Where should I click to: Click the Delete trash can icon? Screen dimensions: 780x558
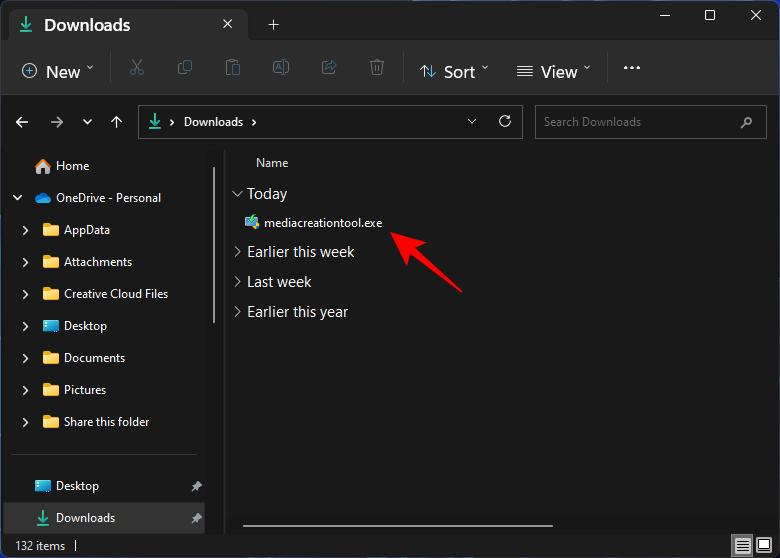point(377,68)
